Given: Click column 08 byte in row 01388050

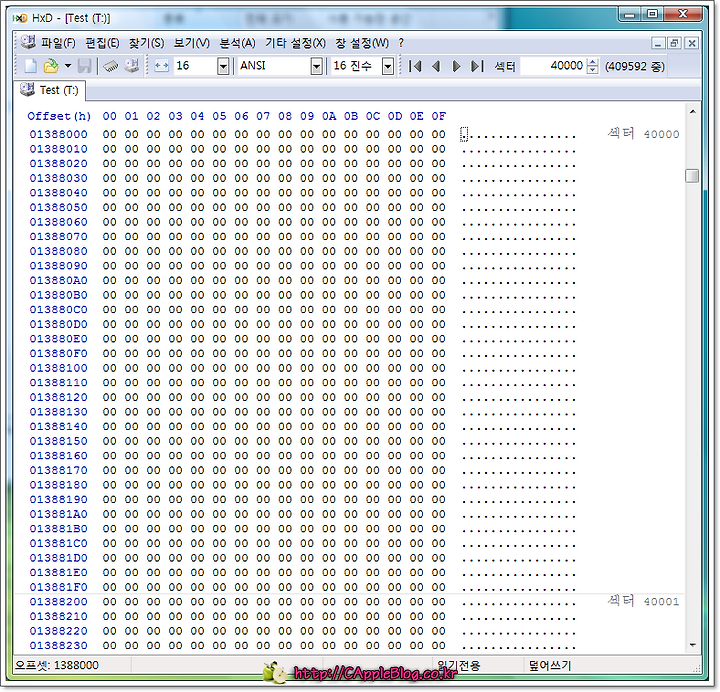Looking at the screenshot, I should (285, 208).
